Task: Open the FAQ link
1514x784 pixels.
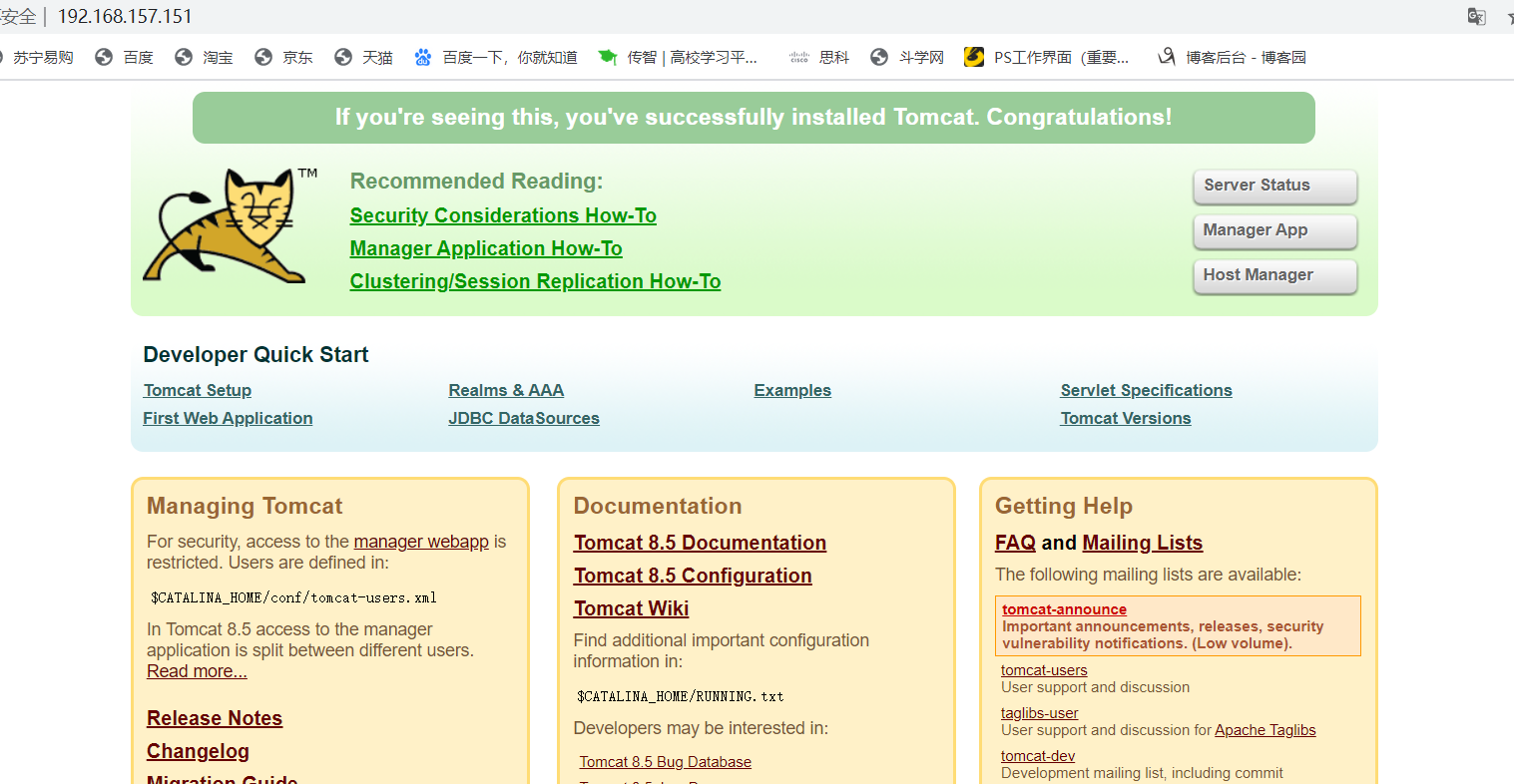Action: [1015, 543]
